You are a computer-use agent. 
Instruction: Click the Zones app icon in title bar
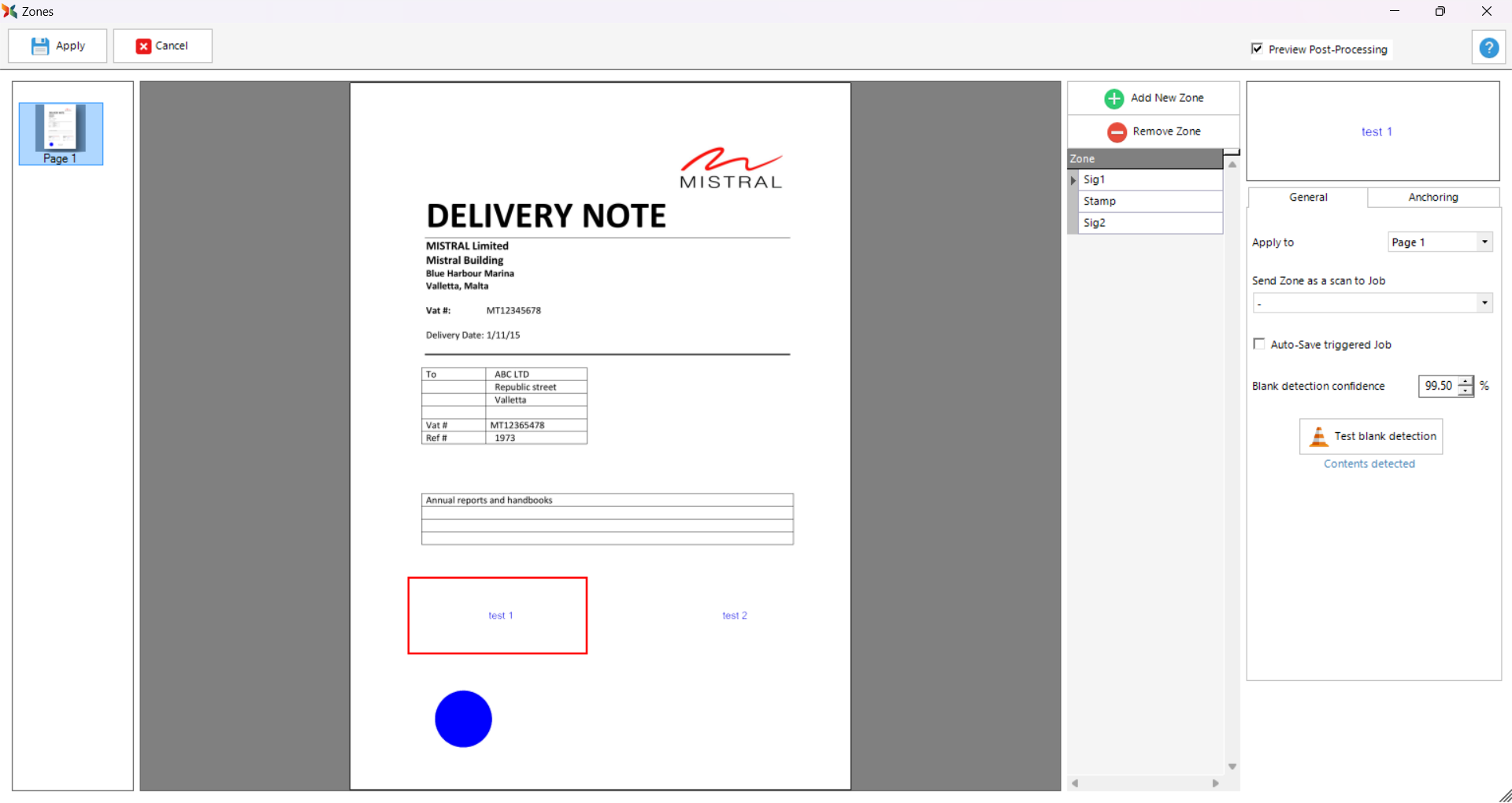(x=10, y=11)
